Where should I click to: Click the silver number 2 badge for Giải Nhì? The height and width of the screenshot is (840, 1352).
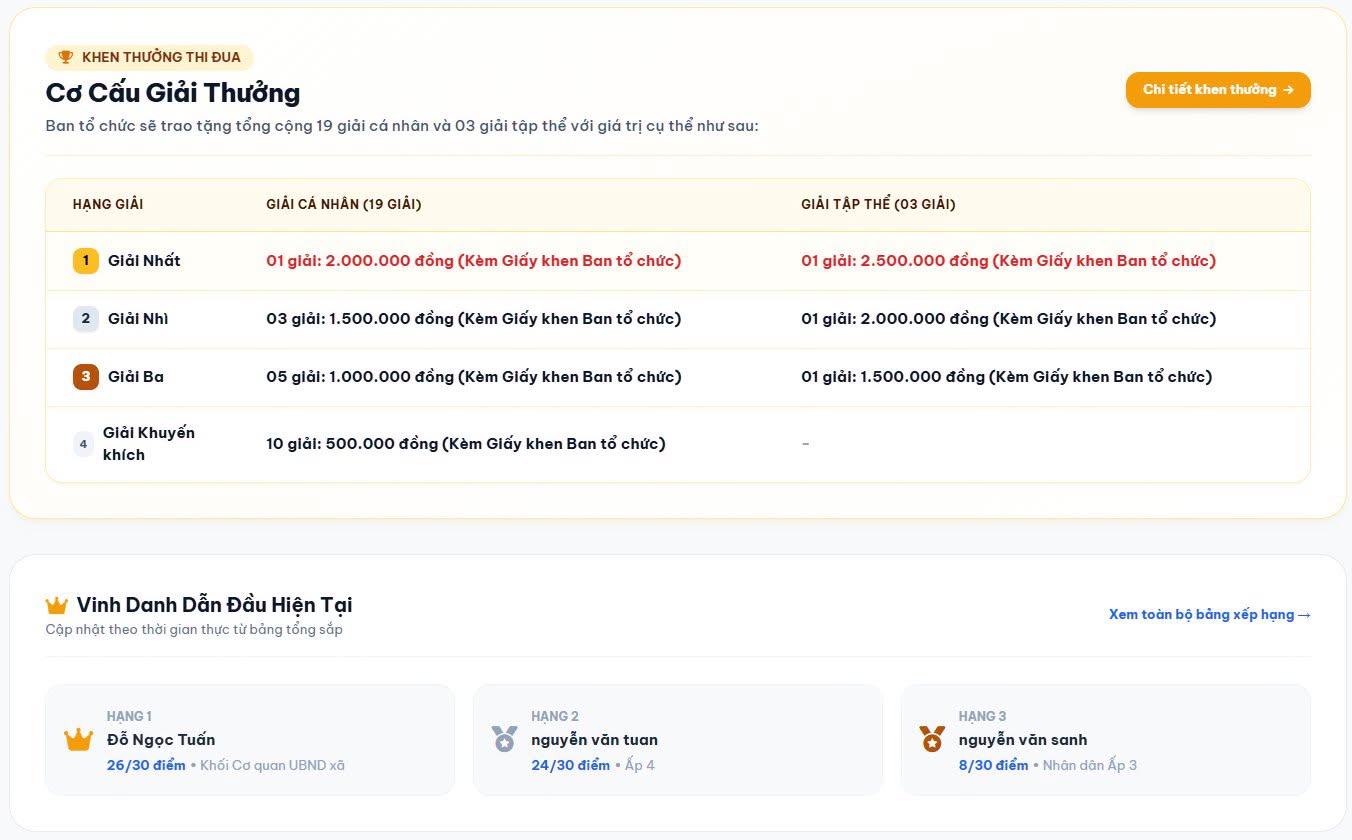(86, 319)
